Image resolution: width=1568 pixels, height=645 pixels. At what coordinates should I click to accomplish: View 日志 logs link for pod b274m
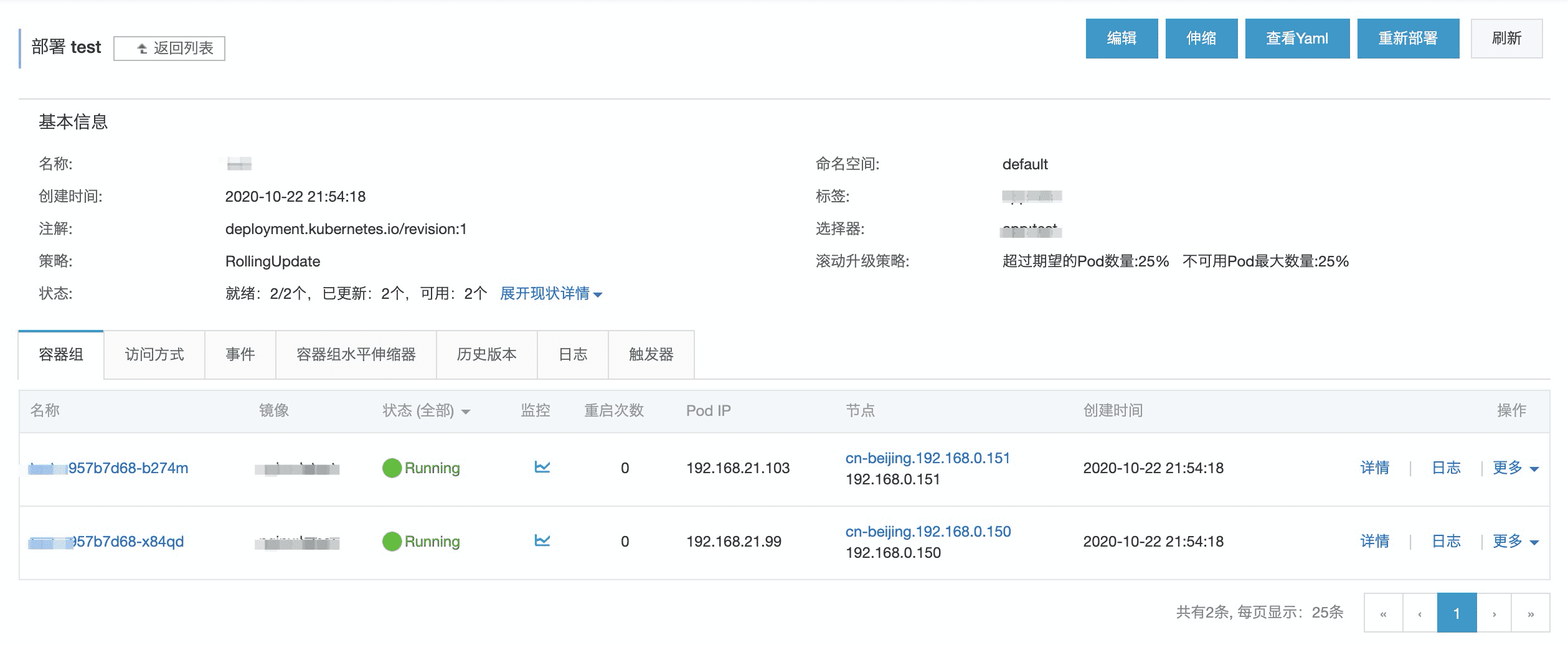(x=1446, y=468)
